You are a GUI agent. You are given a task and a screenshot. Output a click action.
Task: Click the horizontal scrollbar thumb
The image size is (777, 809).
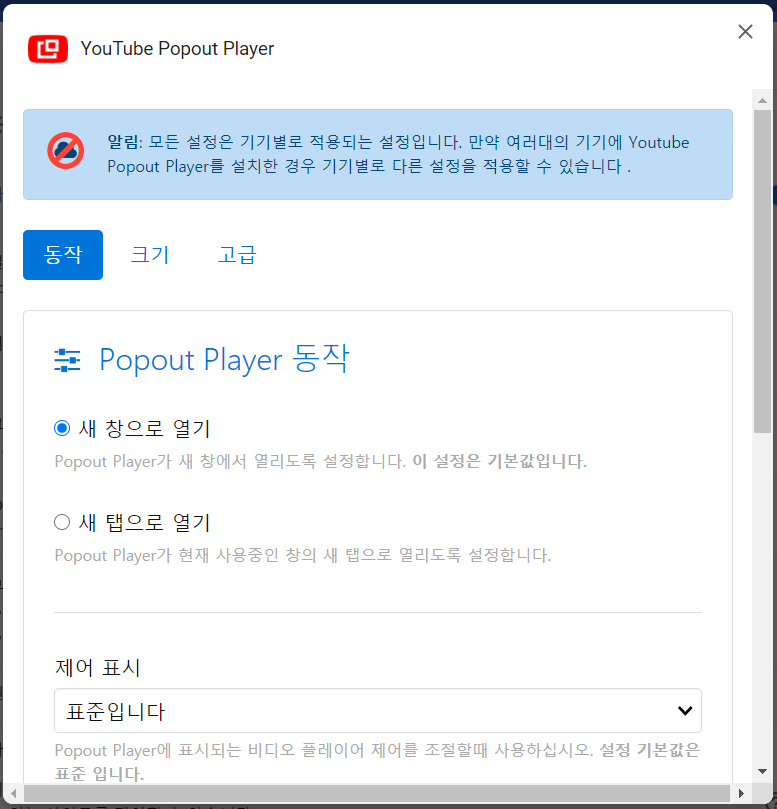click(x=377, y=793)
